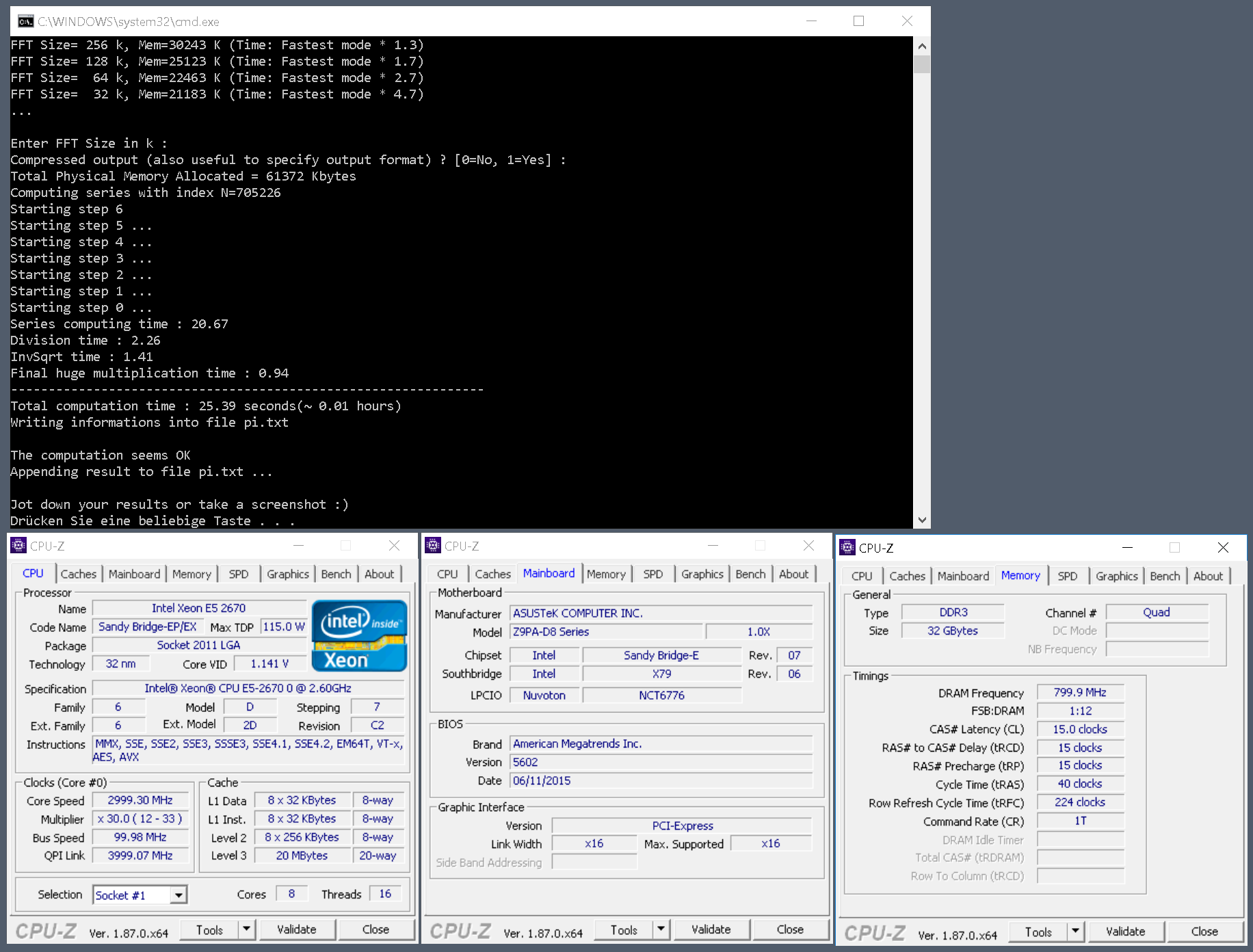Click Tools button in middle CPU-Z
1253x952 pixels.
[624, 929]
